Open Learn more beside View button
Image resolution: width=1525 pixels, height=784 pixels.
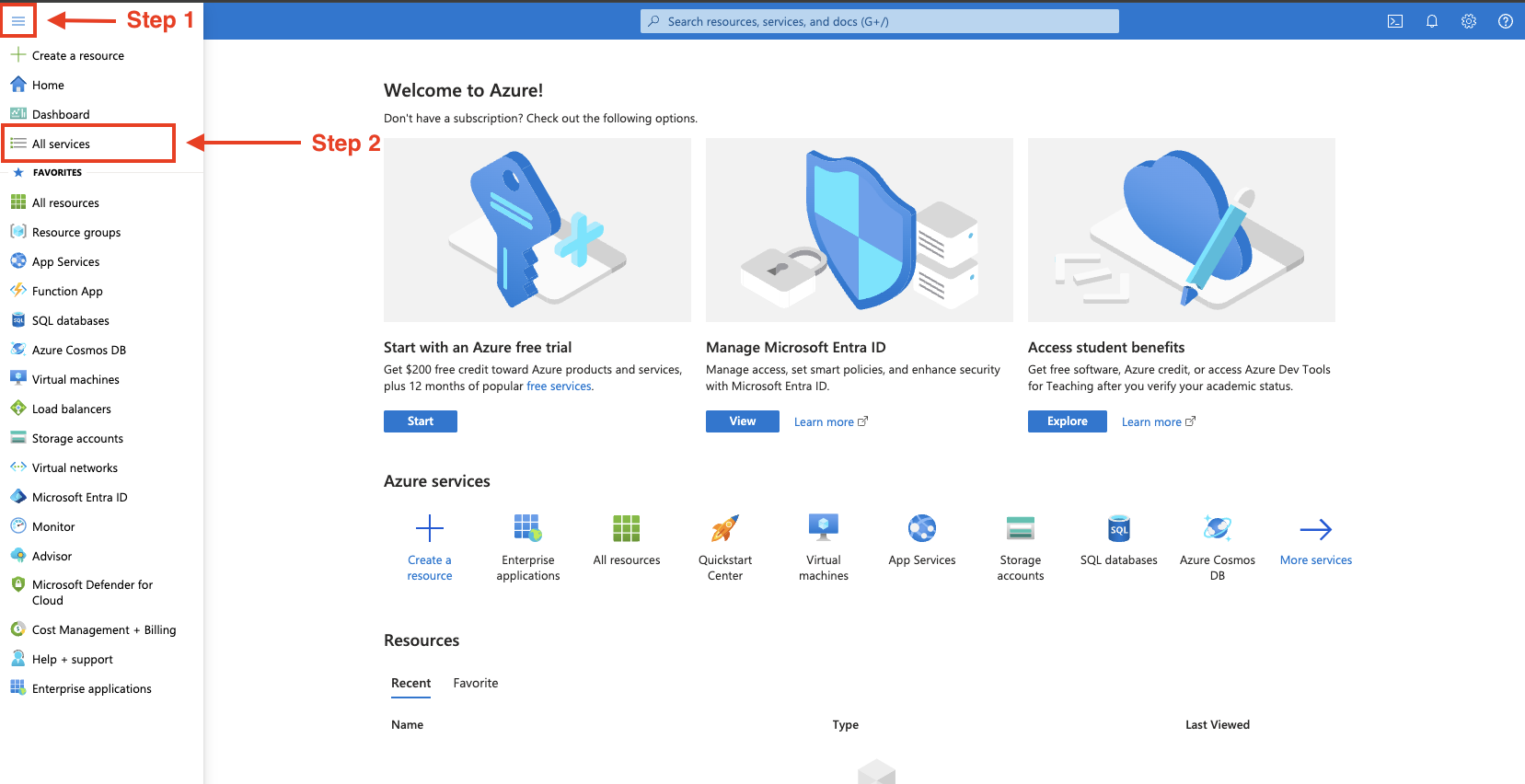831,421
